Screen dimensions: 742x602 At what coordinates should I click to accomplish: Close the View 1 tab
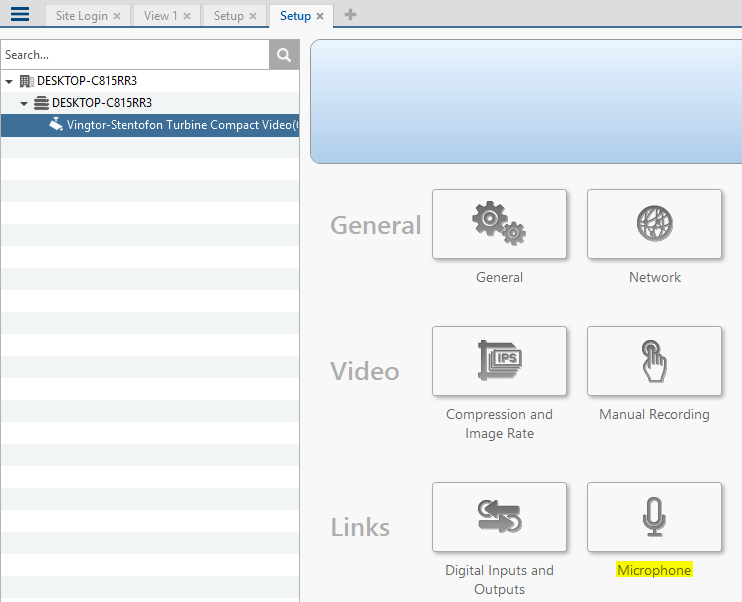186,16
